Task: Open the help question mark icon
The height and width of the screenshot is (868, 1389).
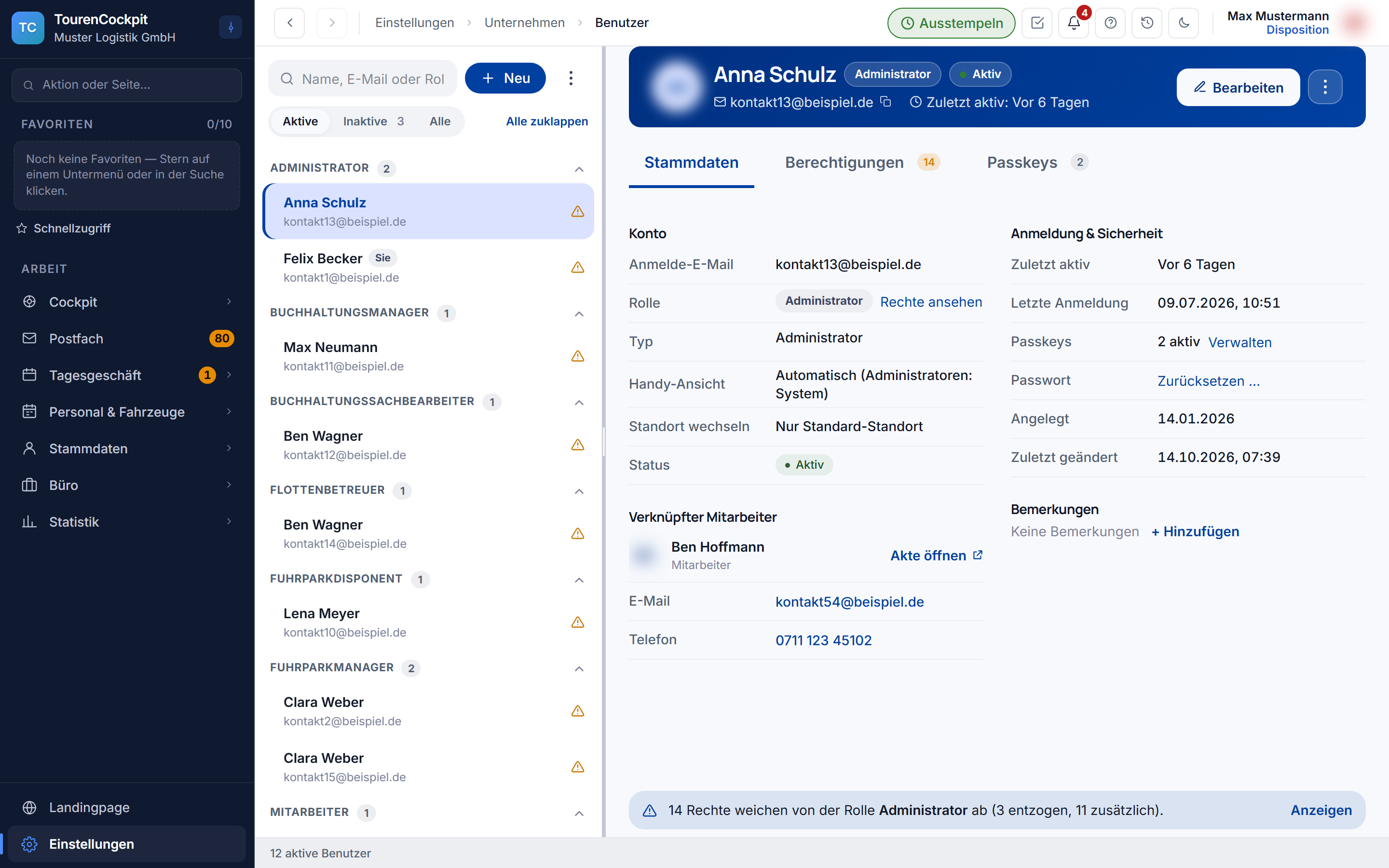Action: tap(1111, 23)
